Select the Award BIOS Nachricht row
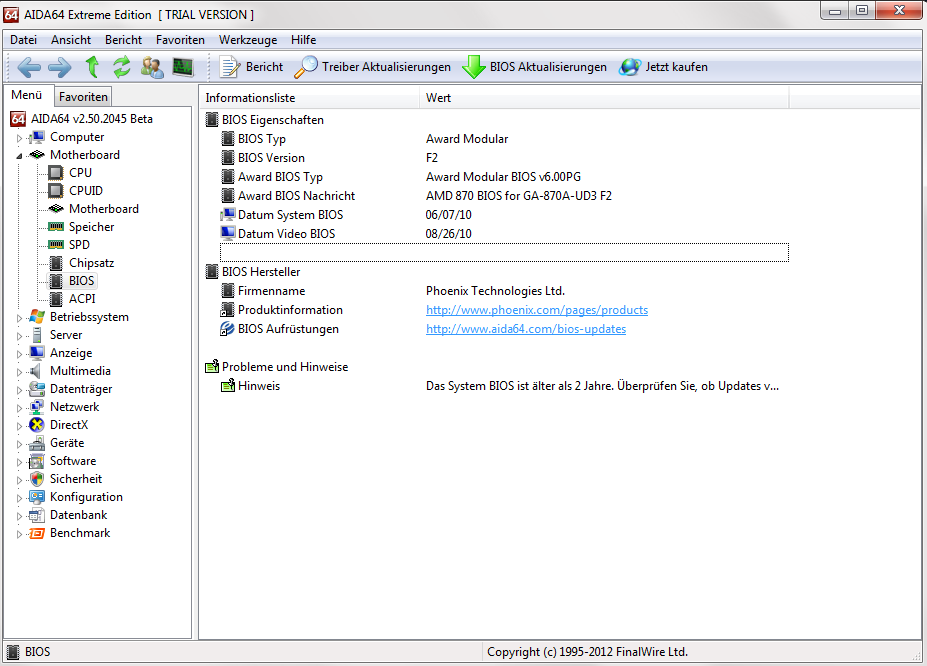 tap(504, 196)
